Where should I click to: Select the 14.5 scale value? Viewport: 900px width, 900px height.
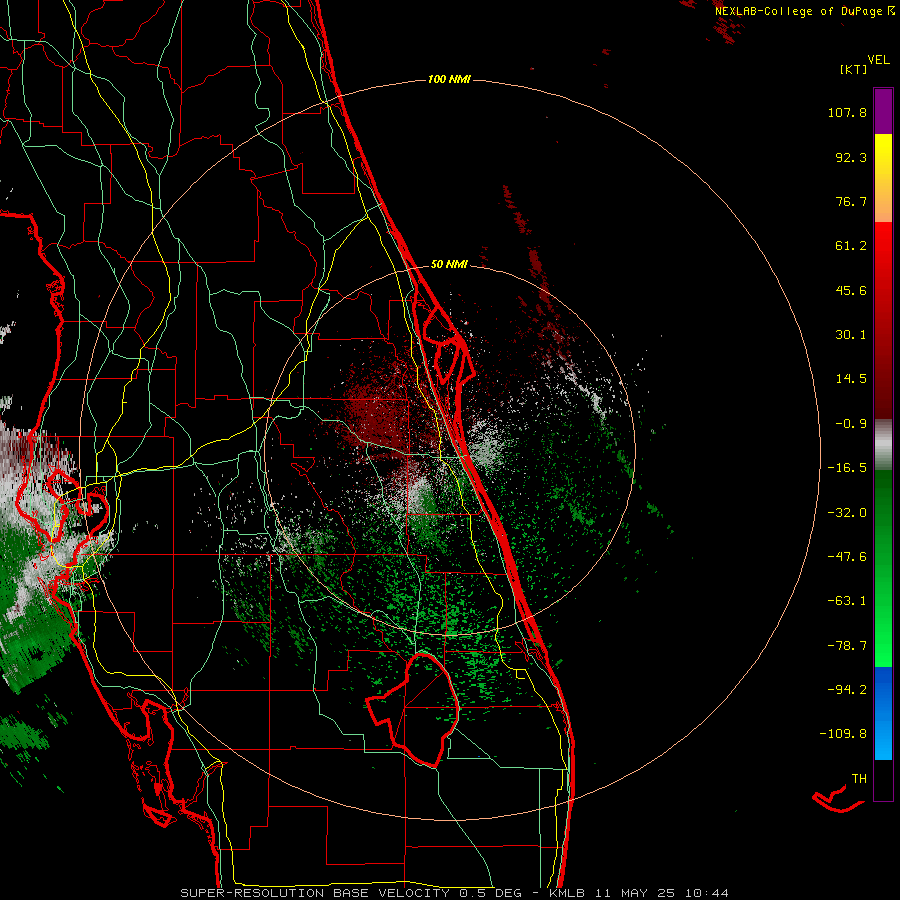coord(851,379)
